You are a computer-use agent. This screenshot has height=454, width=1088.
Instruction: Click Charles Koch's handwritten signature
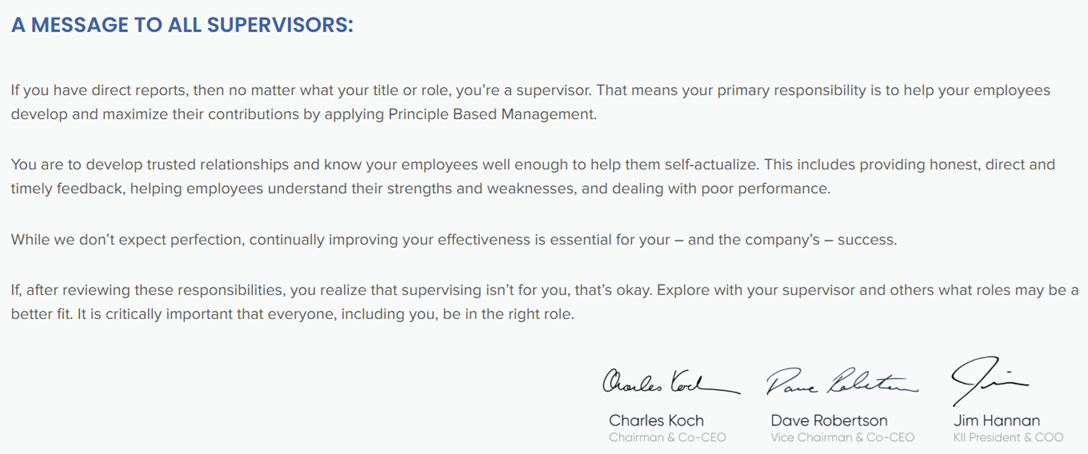point(670,382)
